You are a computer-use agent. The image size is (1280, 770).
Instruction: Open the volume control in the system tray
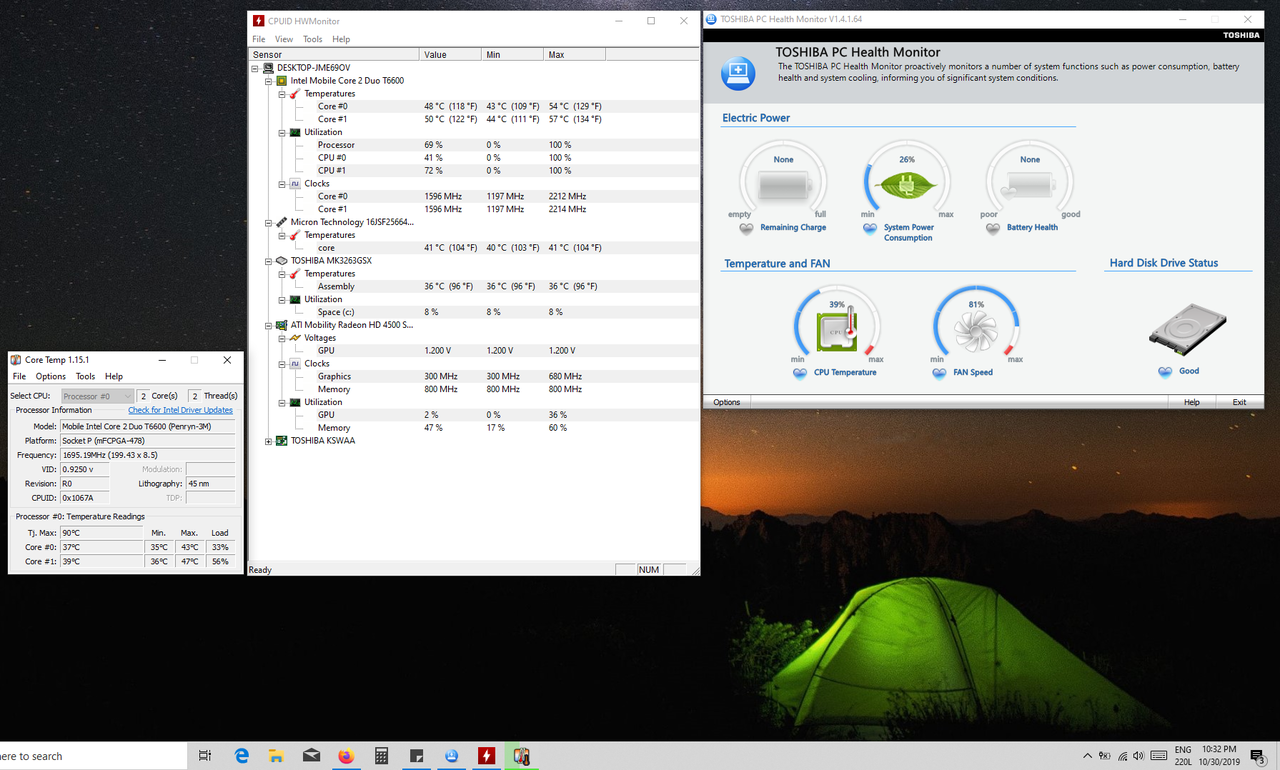tap(1141, 756)
